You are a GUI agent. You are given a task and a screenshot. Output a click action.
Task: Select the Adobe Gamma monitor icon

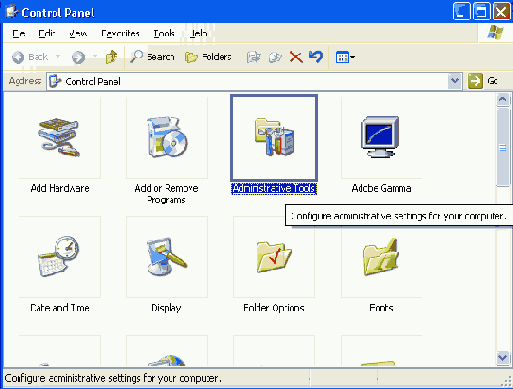(380, 137)
